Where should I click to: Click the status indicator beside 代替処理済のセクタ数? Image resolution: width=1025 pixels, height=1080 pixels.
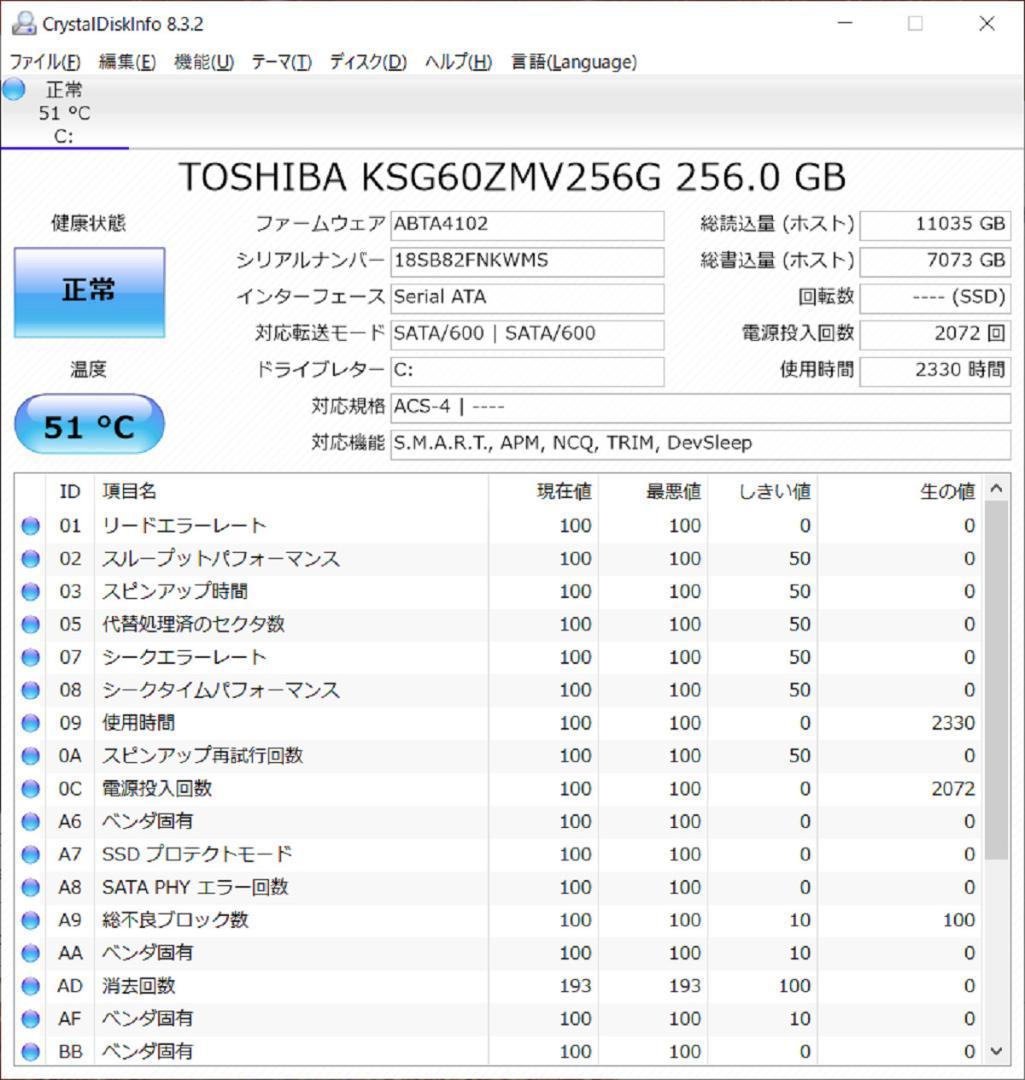click(30, 624)
